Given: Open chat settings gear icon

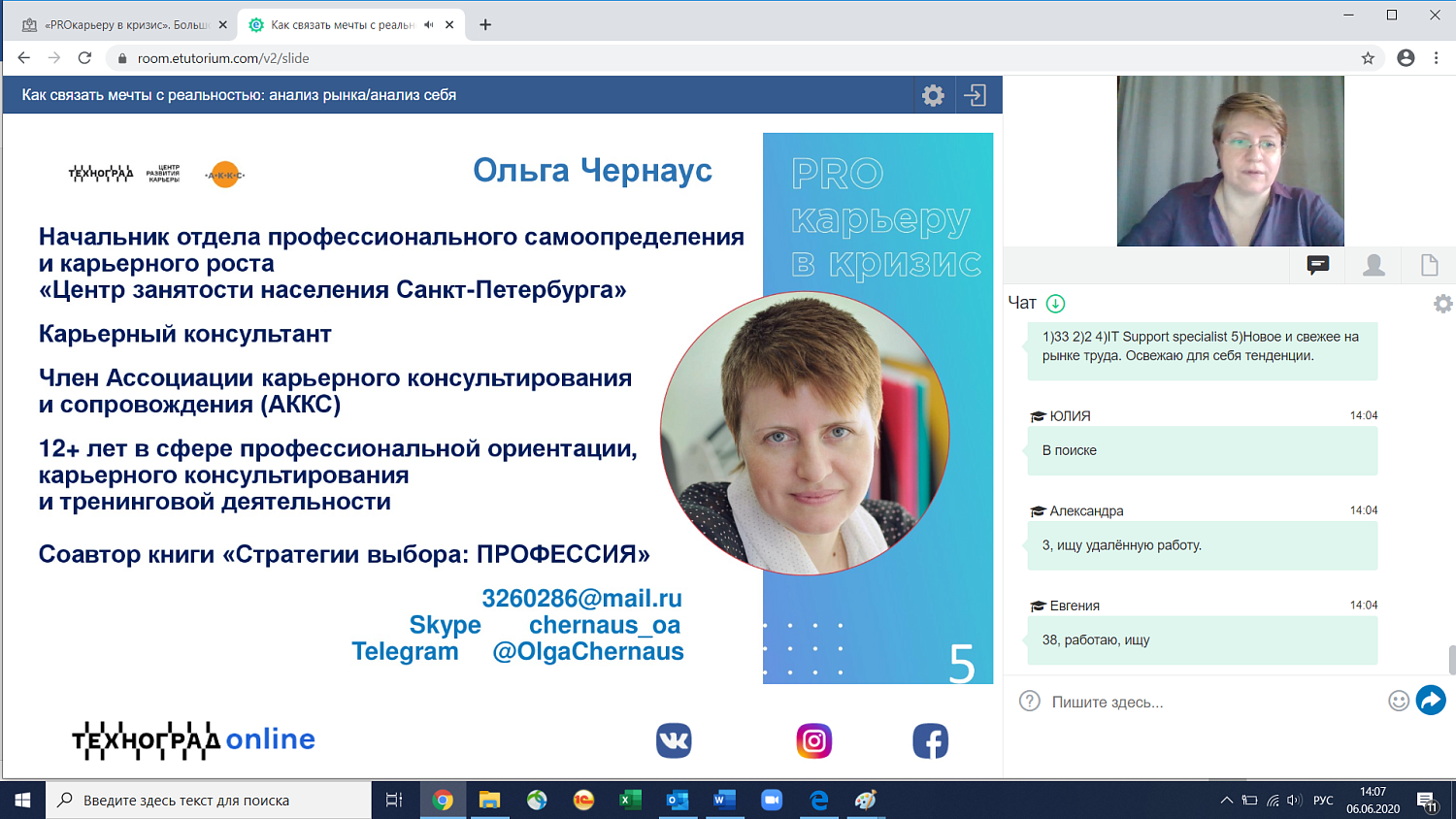Looking at the screenshot, I should (x=1443, y=304).
